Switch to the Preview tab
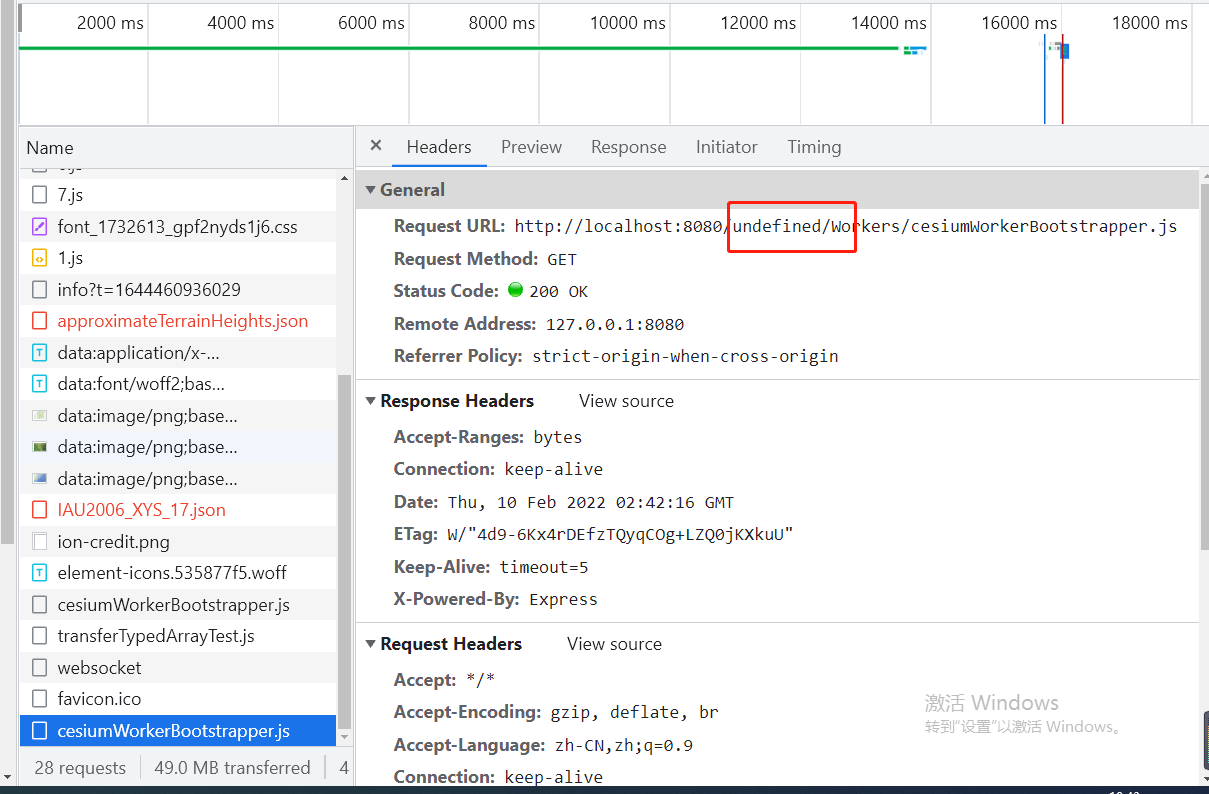The image size is (1209, 794). (x=531, y=146)
